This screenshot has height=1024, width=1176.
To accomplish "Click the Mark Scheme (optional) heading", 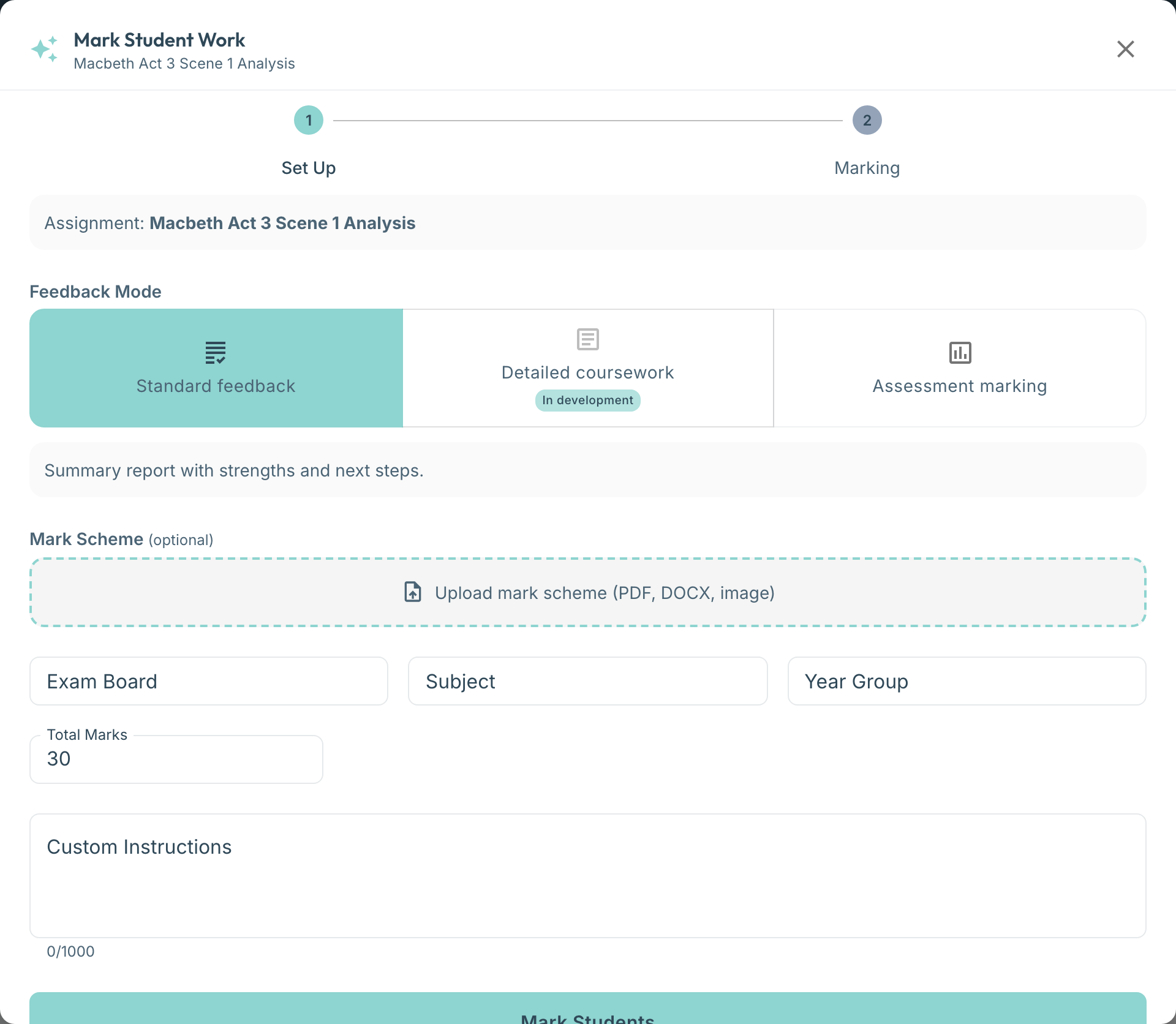I will pyautogui.click(x=121, y=539).
